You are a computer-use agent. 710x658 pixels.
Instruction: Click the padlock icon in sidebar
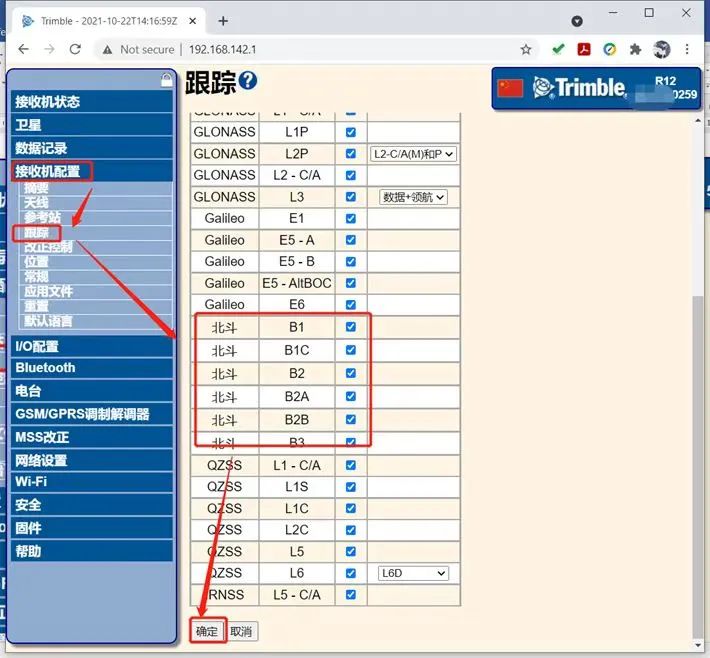pyautogui.click(x=167, y=80)
